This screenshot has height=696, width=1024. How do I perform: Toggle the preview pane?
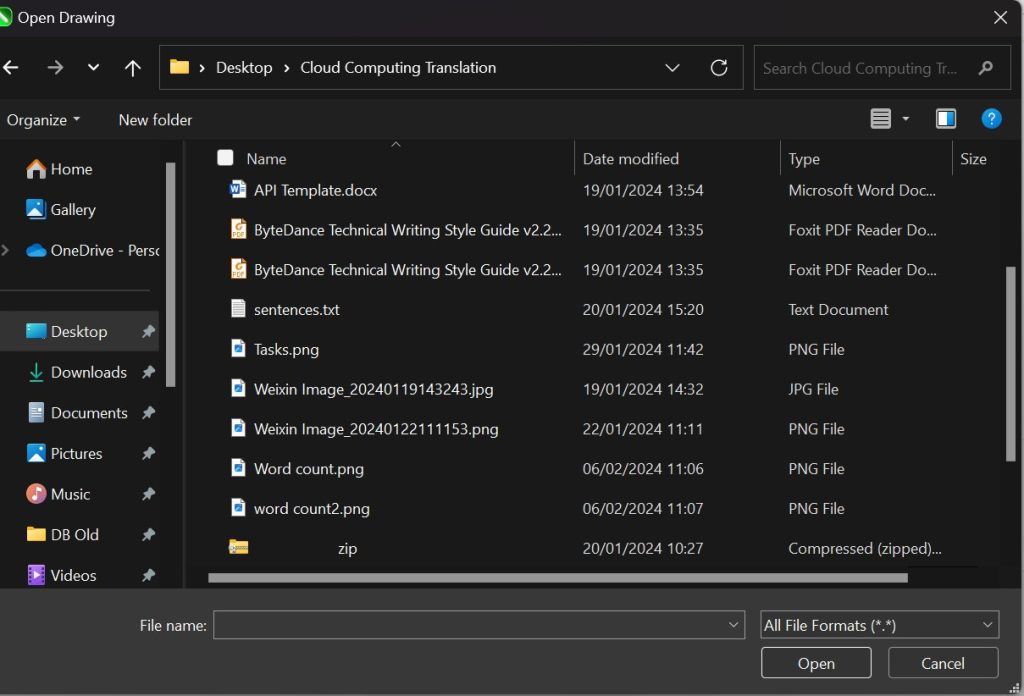[x=946, y=119]
